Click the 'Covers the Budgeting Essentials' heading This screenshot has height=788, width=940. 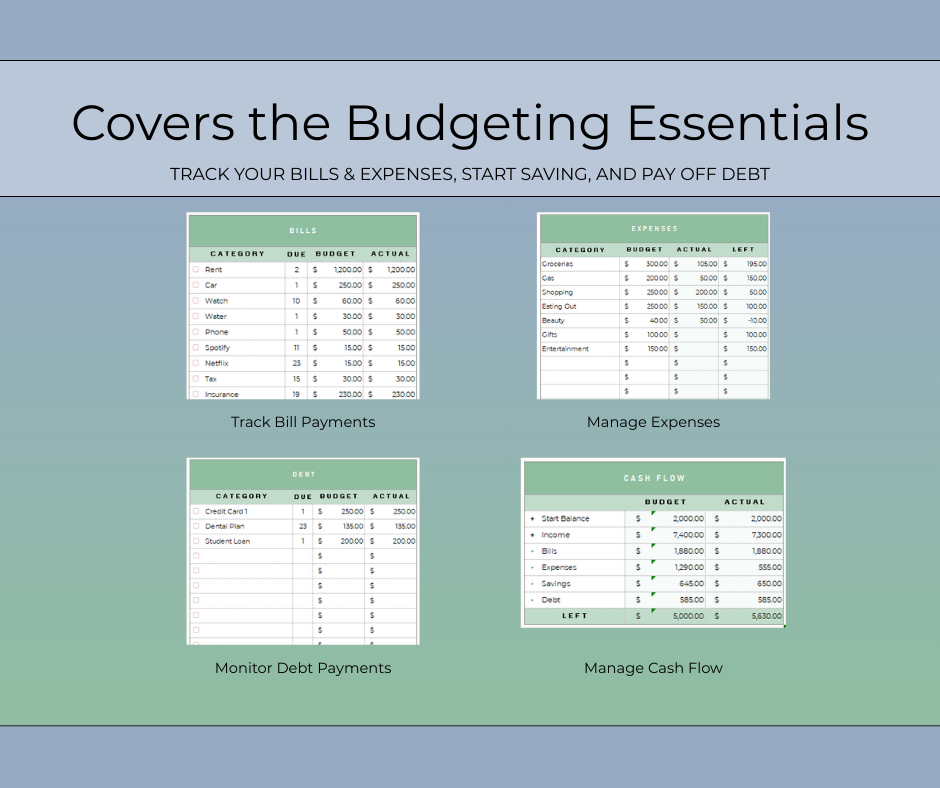pyautogui.click(x=470, y=123)
